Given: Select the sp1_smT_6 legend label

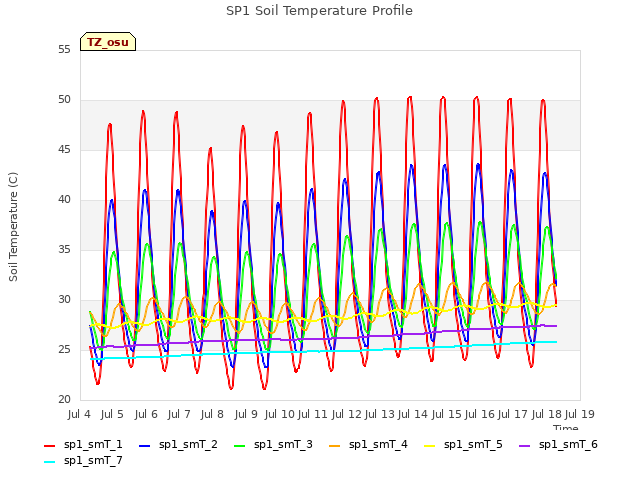Looking at the screenshot, I should coord(568,444).
